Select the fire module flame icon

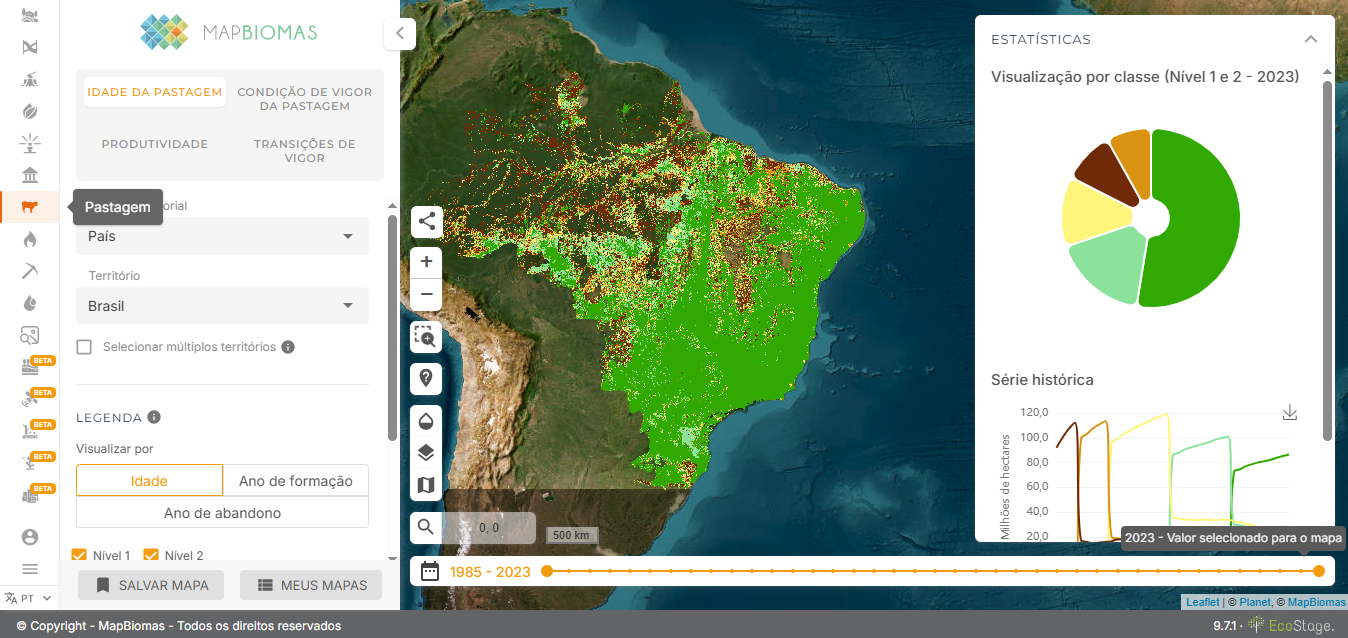click(x=30, y=239)
